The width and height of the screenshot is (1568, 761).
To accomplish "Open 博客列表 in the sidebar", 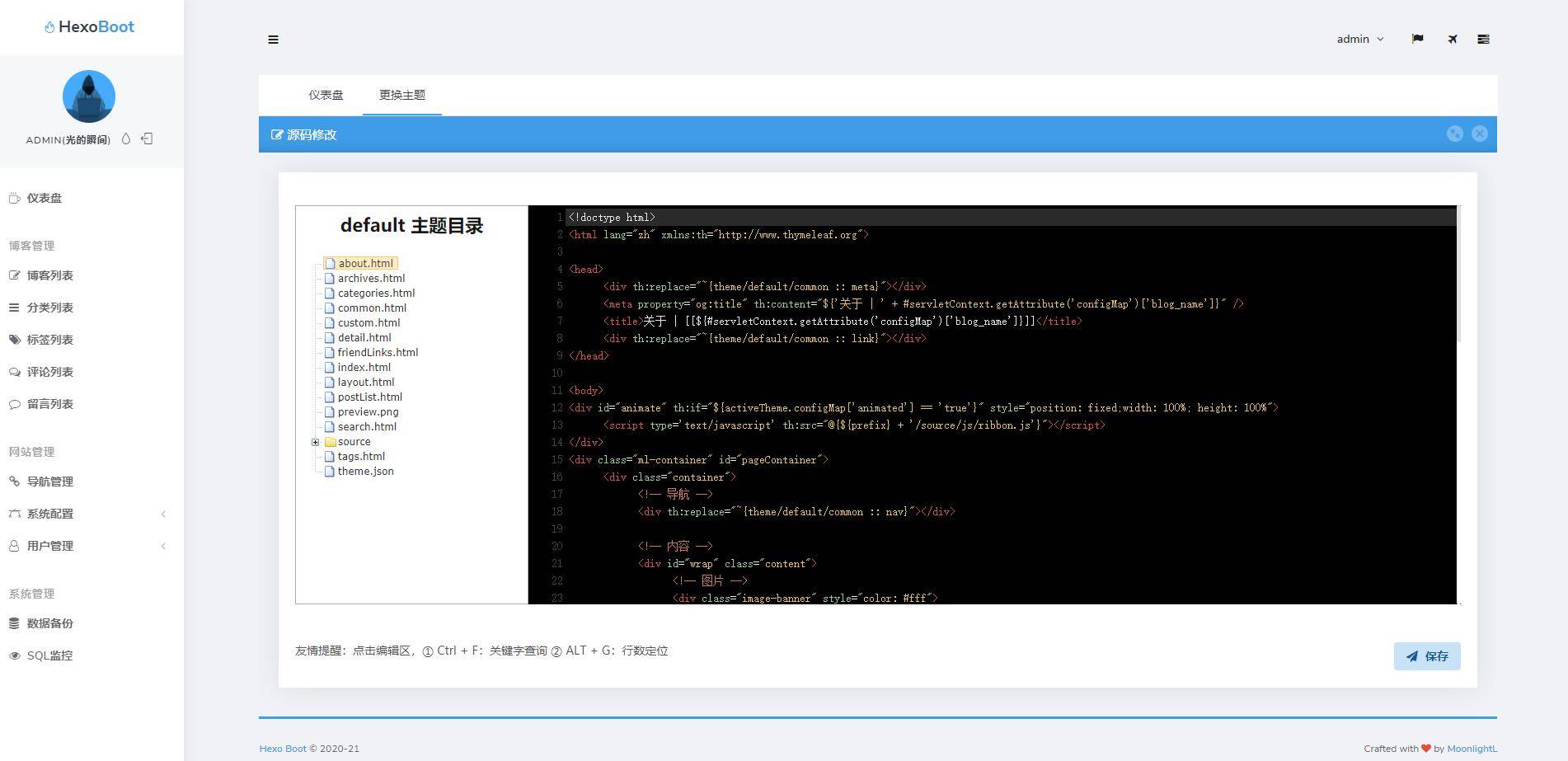I will [x=49, y=275].
